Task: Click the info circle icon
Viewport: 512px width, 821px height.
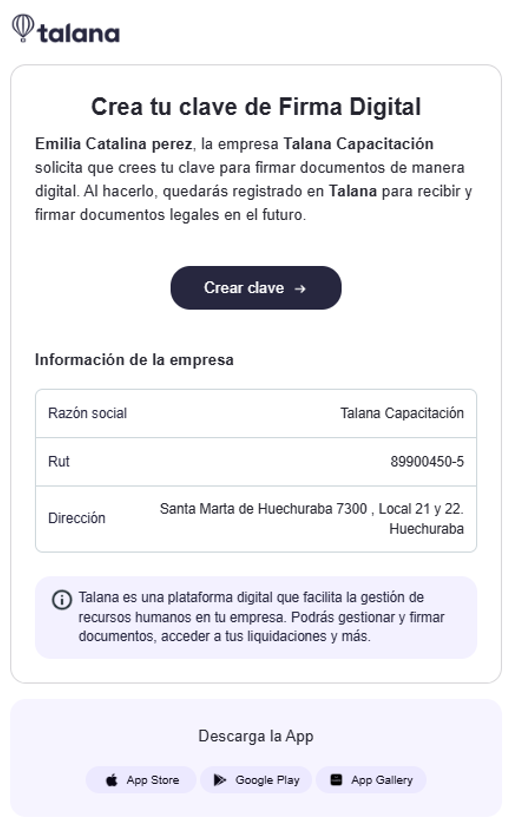Action: click(62, 600)
